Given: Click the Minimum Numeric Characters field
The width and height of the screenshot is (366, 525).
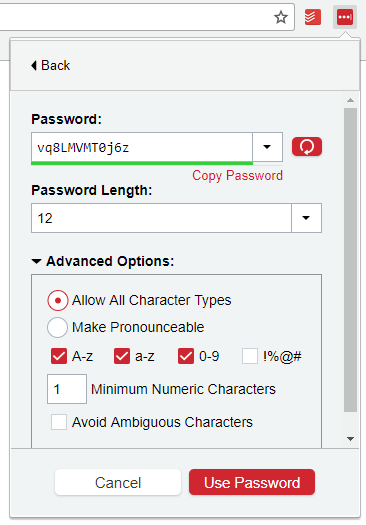Looking at the screenshot, I should click(67, 389).
